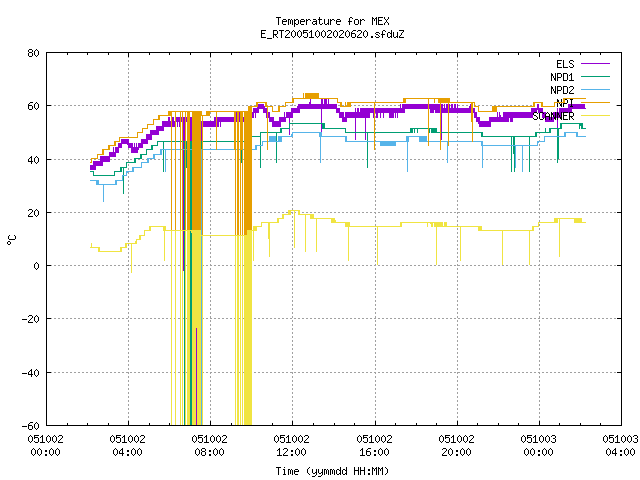Click the NPD2 legend label

562,90
